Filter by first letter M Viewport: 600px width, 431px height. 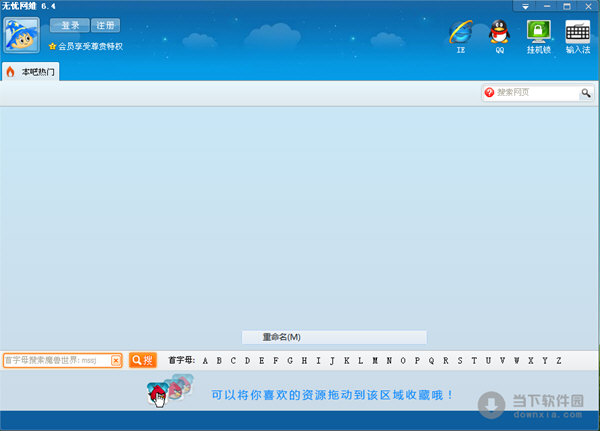point(374,360)
